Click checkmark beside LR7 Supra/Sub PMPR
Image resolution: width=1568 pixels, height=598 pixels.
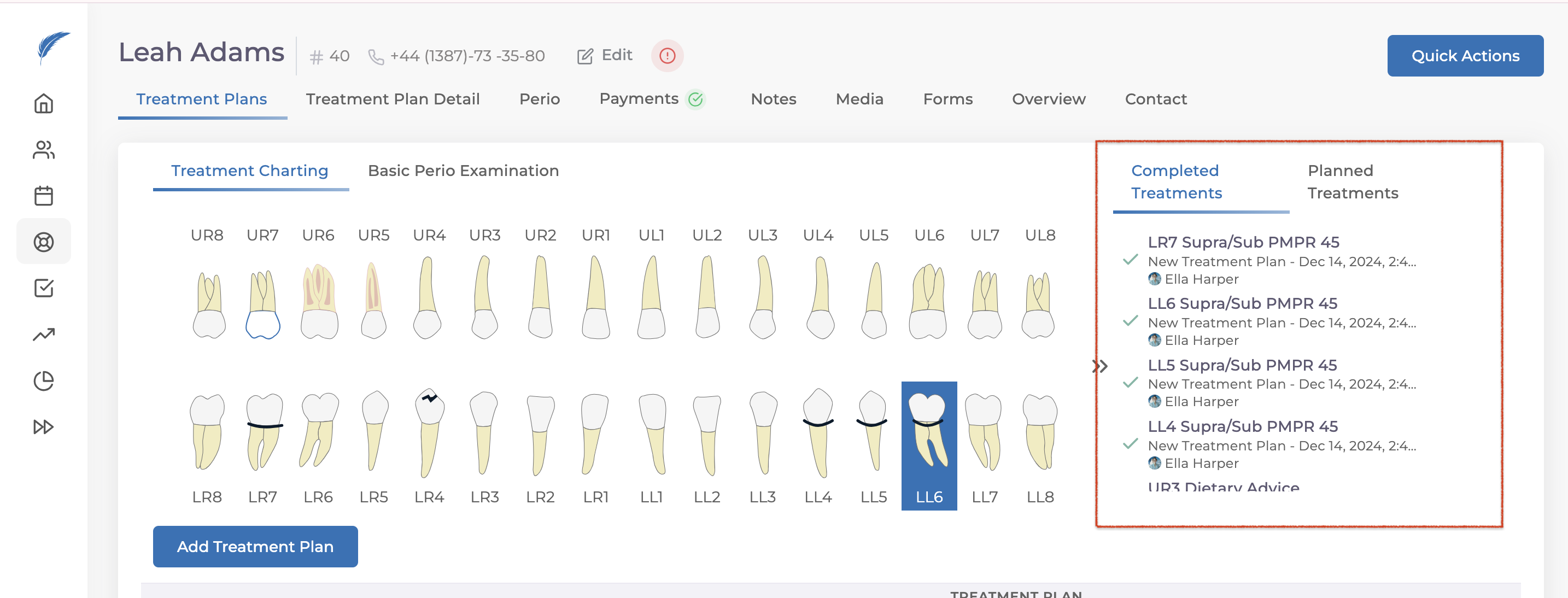(1130, 260)
